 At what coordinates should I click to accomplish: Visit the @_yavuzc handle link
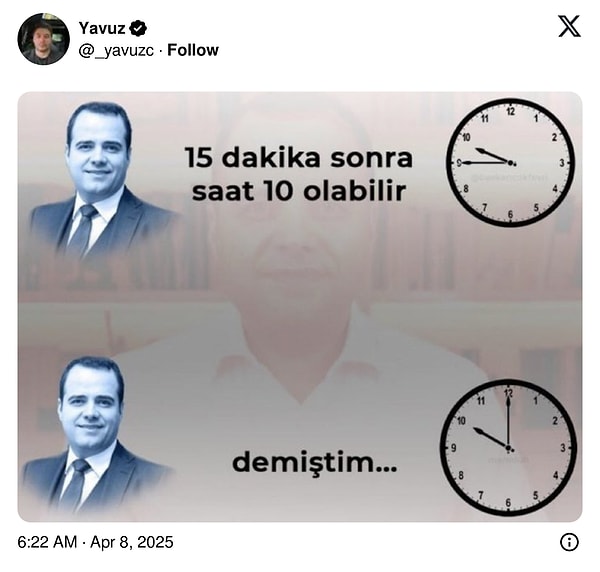[116, 50]
